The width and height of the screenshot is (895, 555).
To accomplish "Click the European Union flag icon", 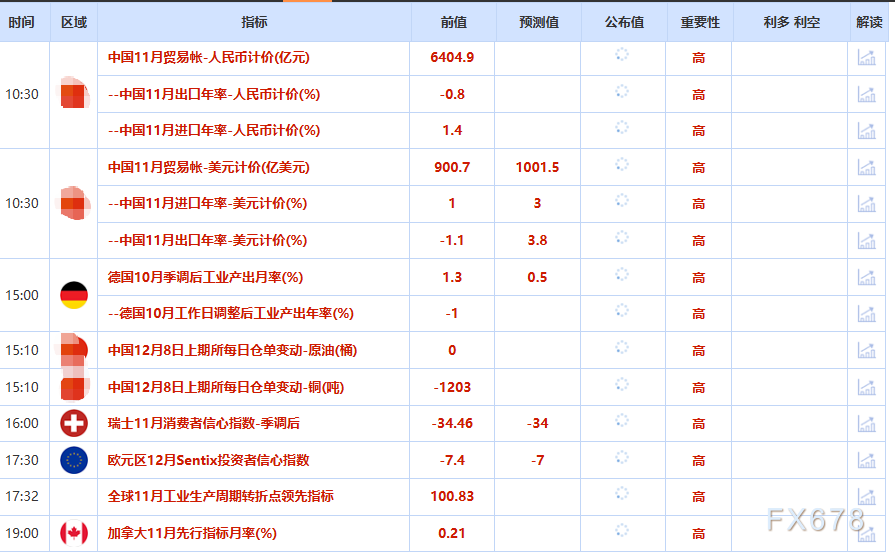I will [x=74, y=460].
